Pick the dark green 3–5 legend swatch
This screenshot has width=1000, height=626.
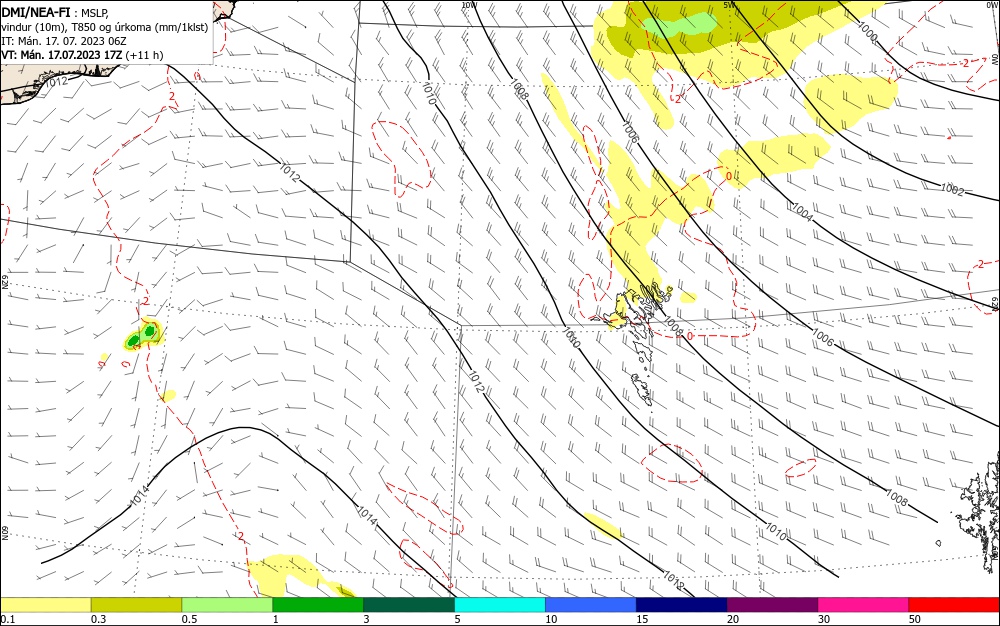pyautogui.click(x=409, y=605)
